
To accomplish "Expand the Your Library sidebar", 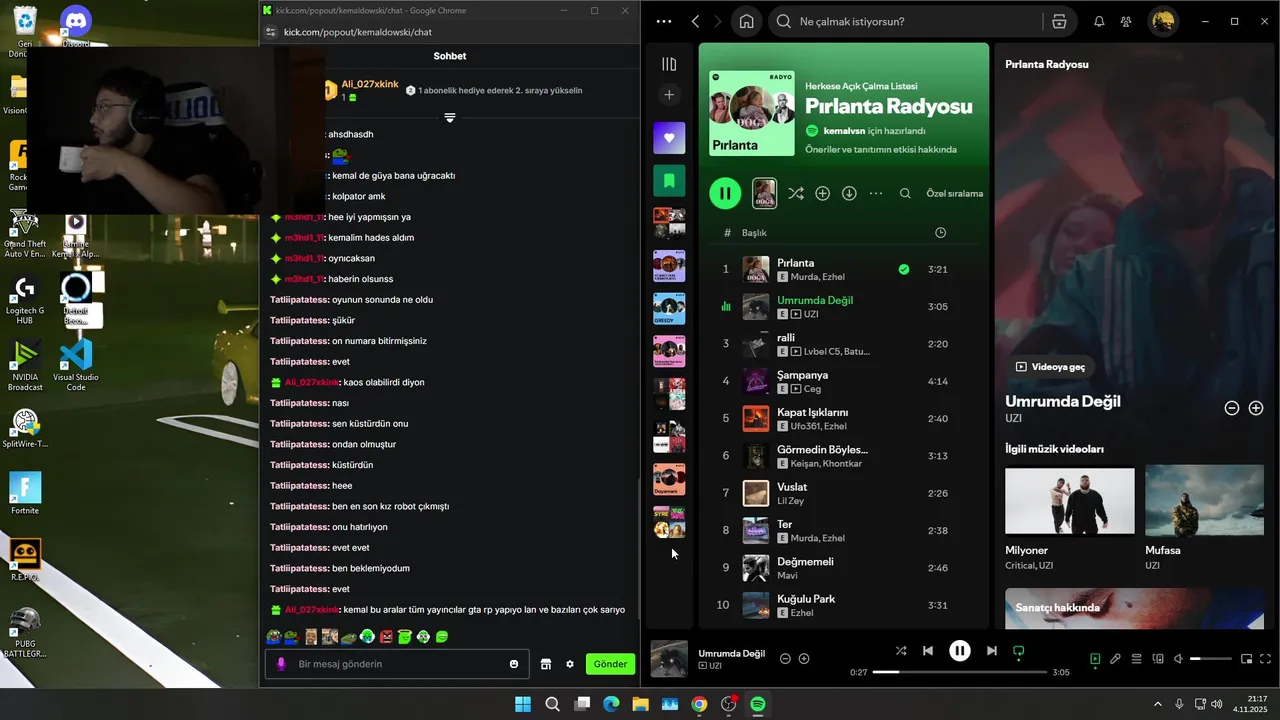I will [x=669, y=64].
